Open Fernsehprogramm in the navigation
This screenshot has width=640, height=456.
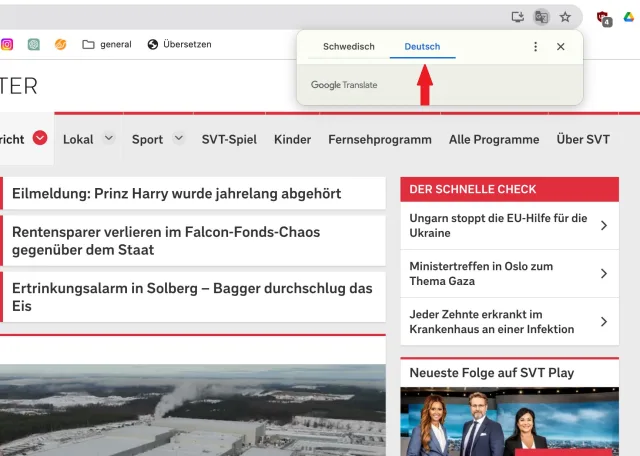(380, 140)
